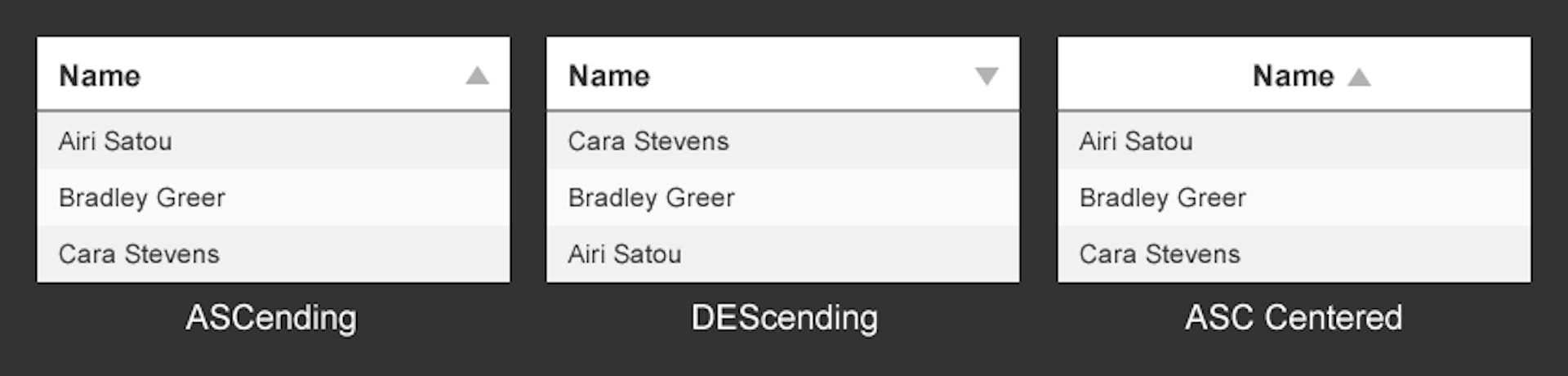1568x376 pixels.
Task: Click the 'Name' label in the DEScending table
Action: (x=609, y=76)
